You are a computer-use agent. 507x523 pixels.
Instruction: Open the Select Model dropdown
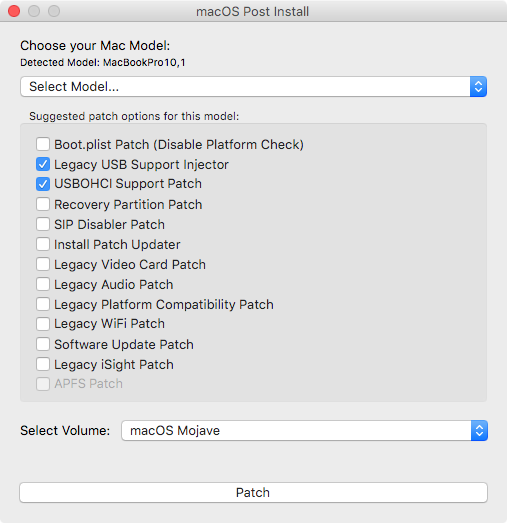tap(254, 87)
